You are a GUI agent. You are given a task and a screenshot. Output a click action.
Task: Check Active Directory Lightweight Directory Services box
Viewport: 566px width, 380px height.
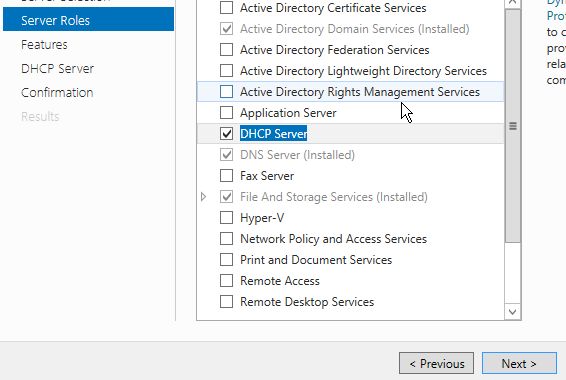(226, 70)
